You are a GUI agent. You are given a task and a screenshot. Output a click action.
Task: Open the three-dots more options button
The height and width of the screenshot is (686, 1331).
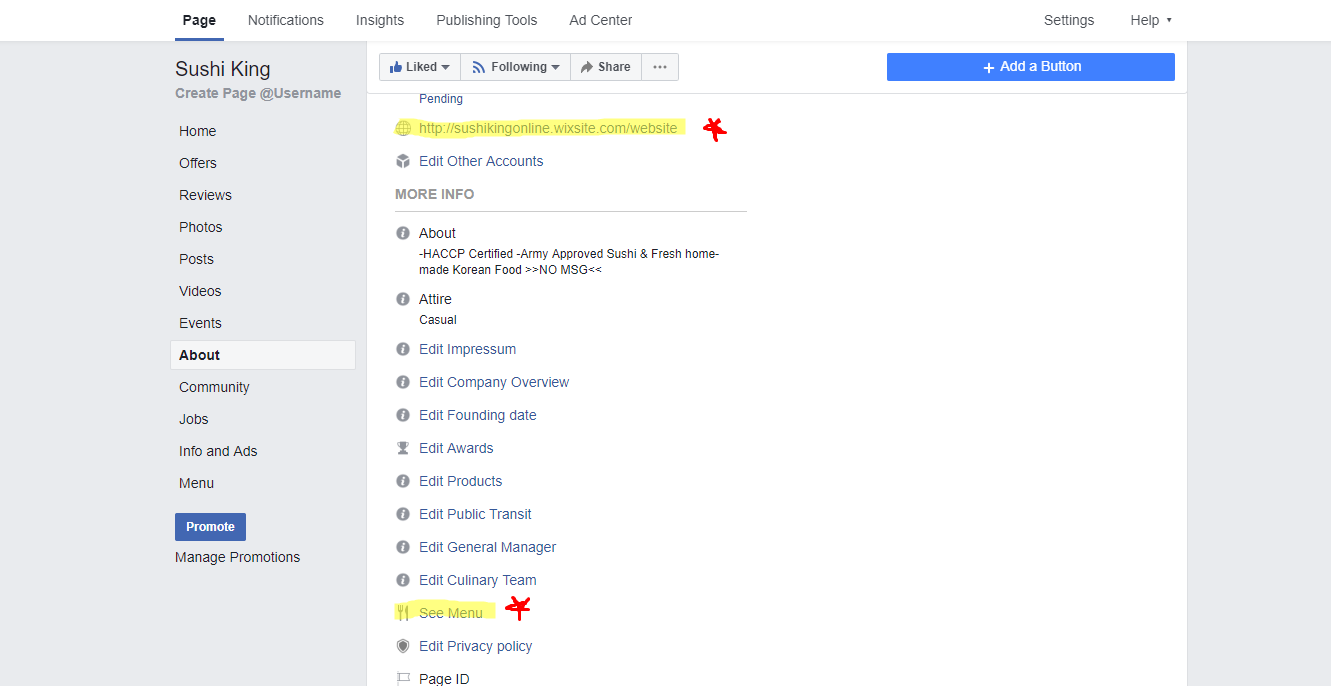tap(659, 67)
